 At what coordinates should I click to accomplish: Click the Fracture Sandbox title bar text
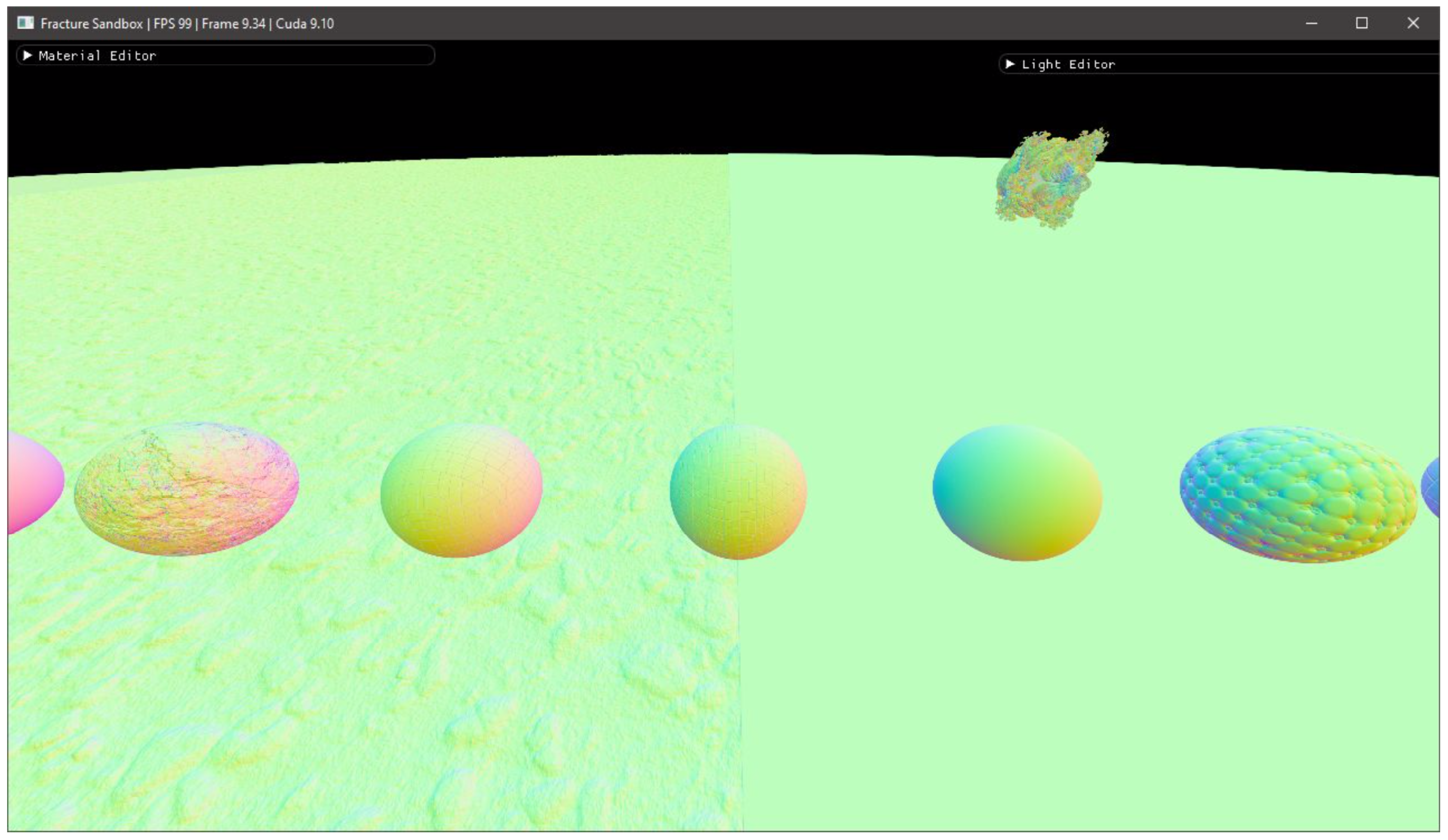pyautogui.click(x=187, y=24)
